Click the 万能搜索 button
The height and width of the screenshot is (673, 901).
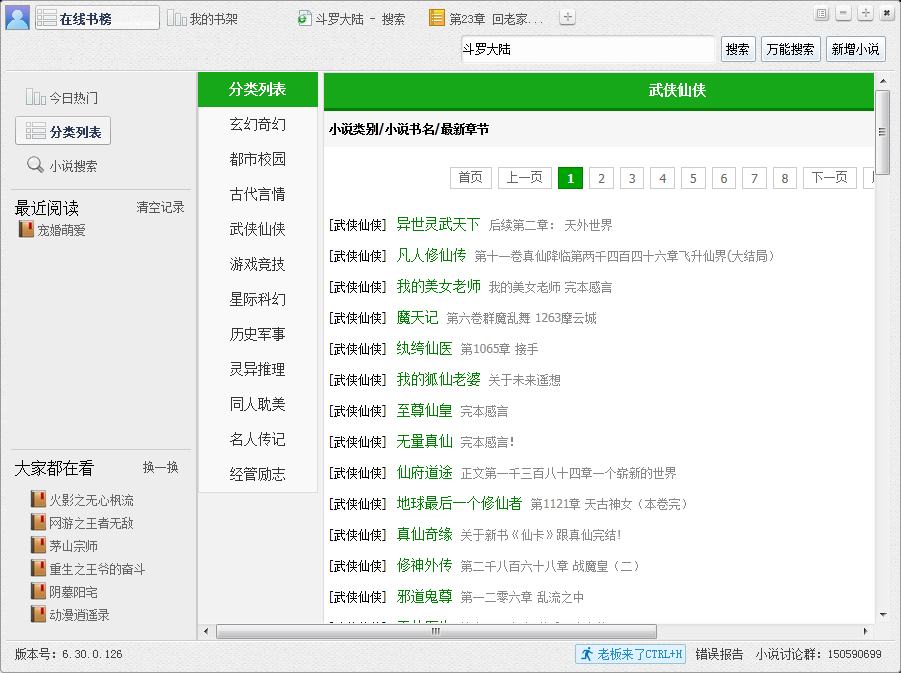coord(789,49)
